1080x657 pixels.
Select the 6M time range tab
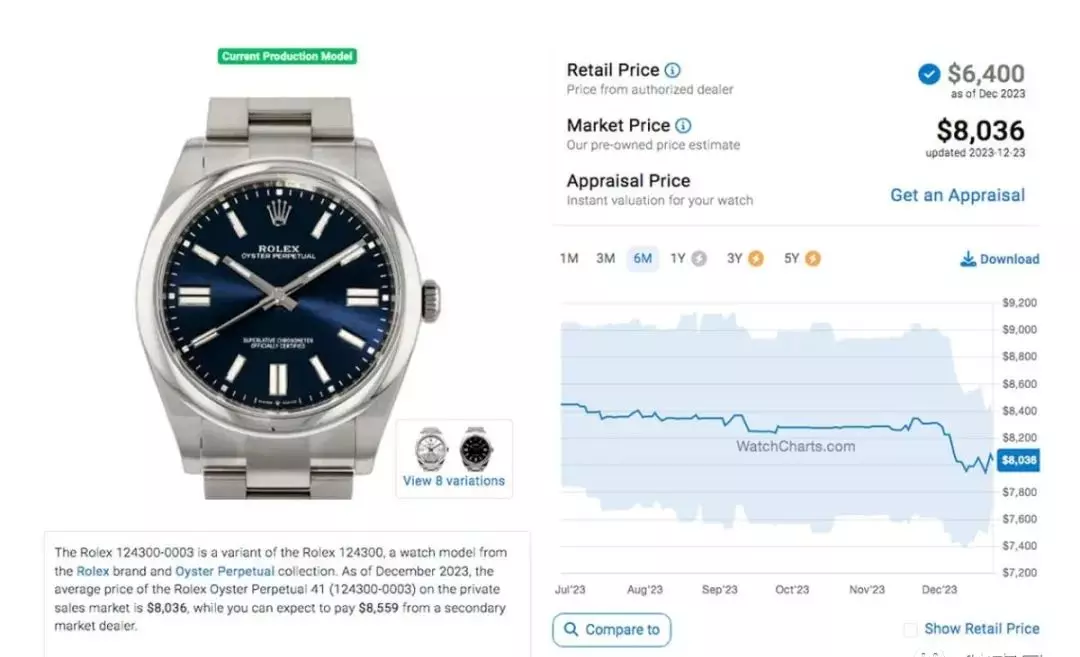(643, 258)
